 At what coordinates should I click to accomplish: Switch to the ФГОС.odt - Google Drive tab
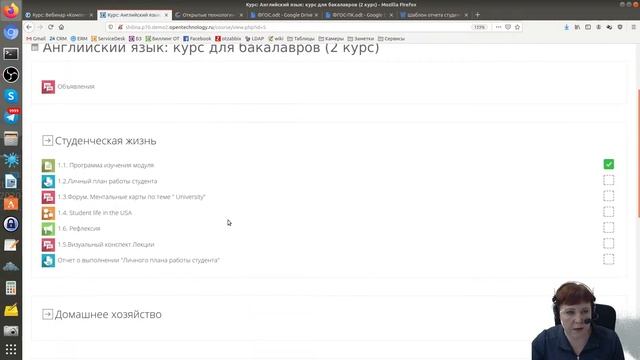pyautogui.click(x=284, y=15)
